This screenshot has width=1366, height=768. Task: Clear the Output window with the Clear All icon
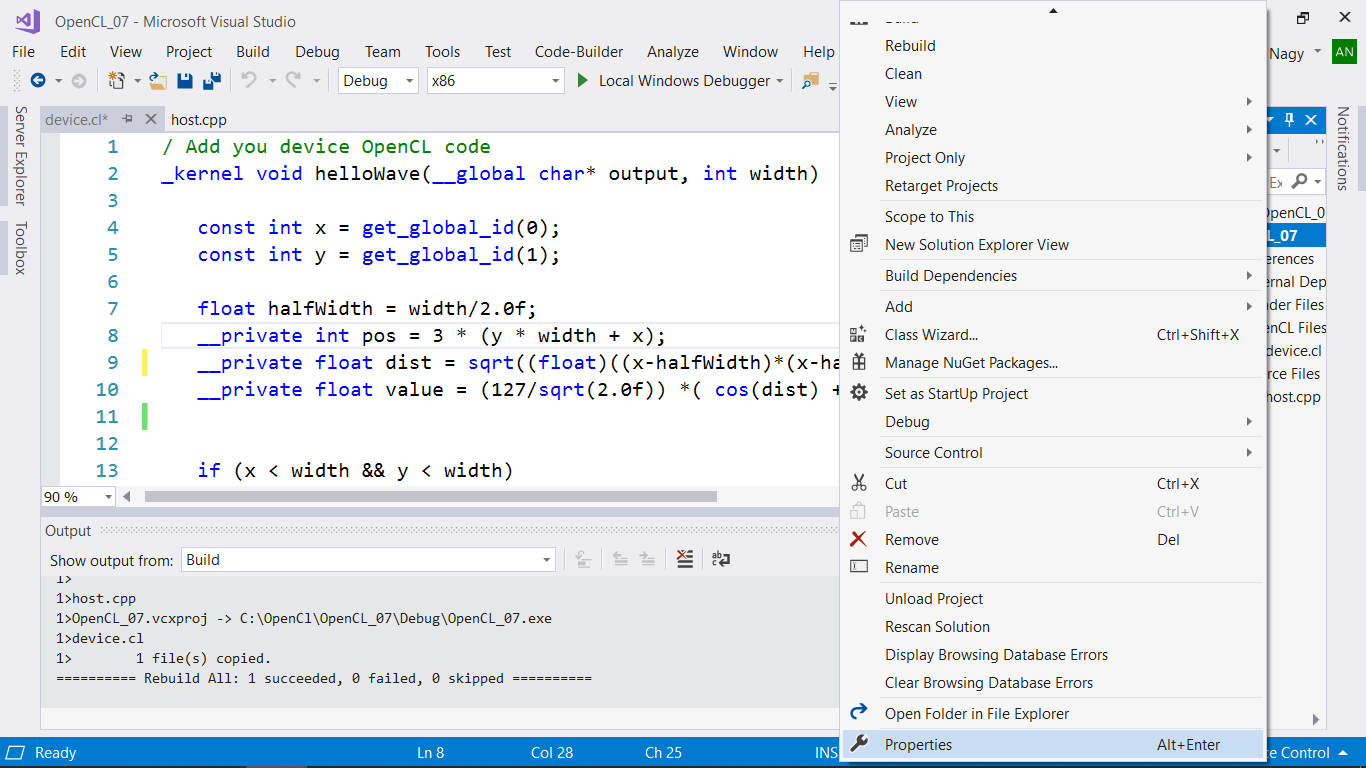coord(685,559)
